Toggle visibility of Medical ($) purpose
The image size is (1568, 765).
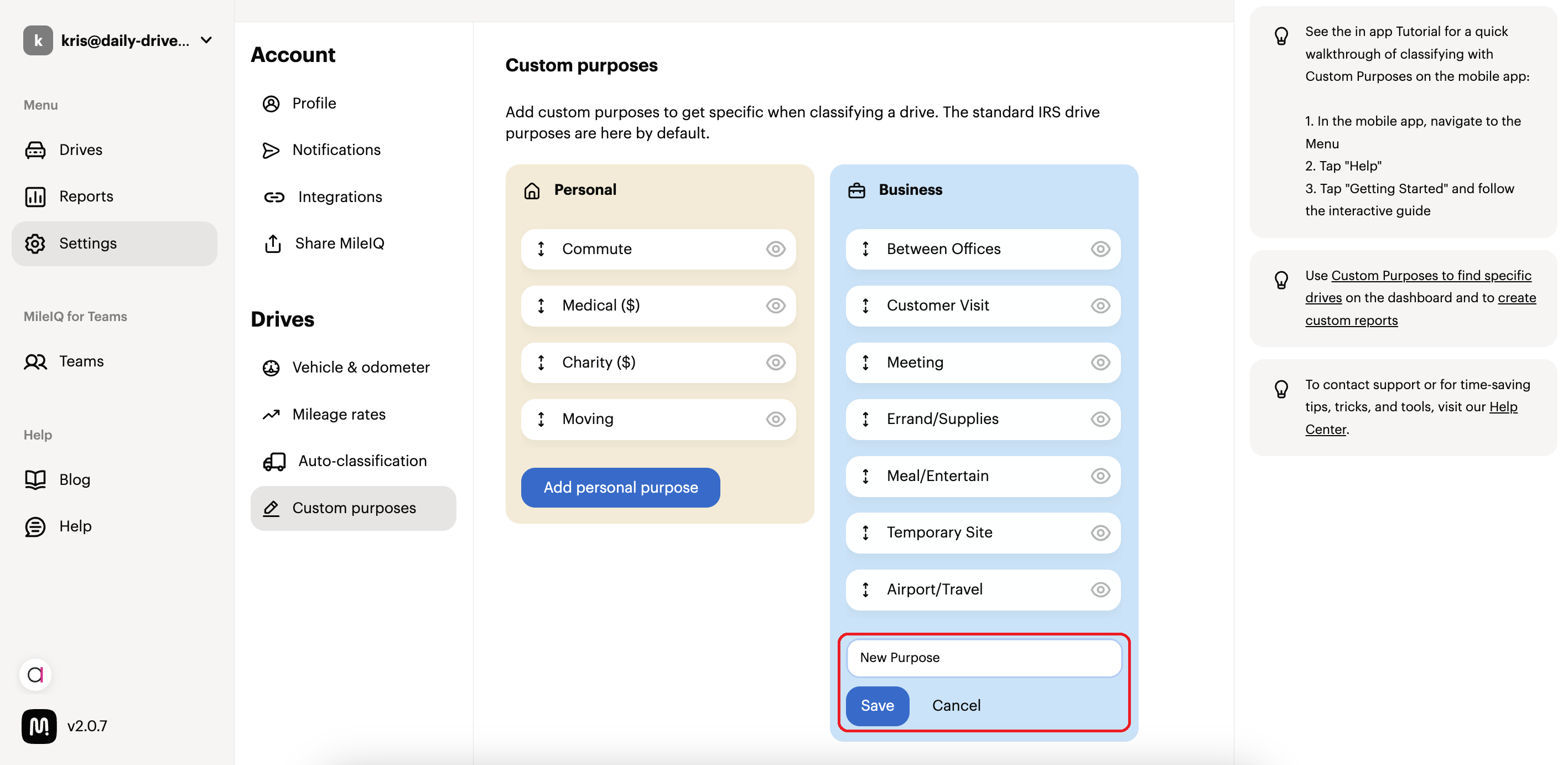point(776,306)
